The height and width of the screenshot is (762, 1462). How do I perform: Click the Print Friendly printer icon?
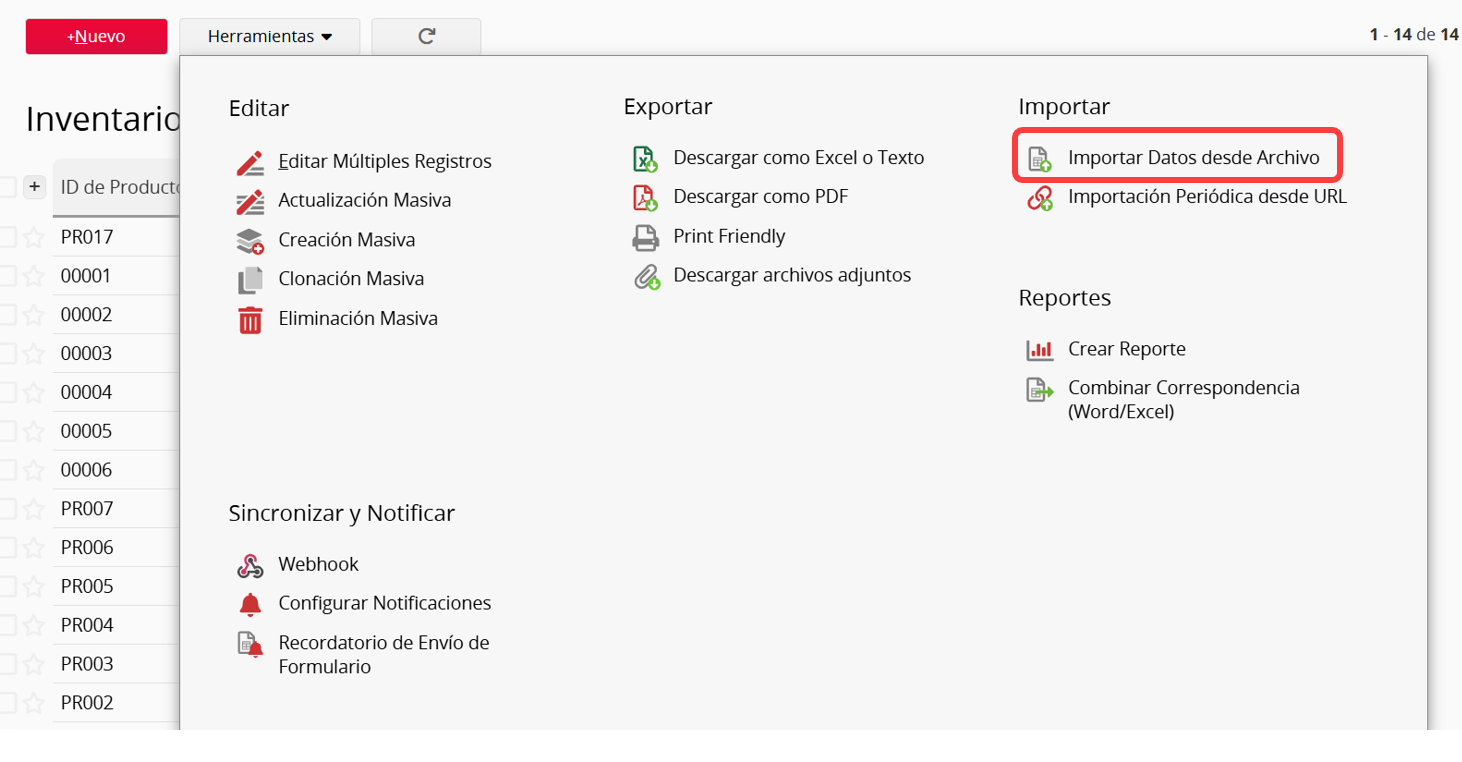point(645,237)
